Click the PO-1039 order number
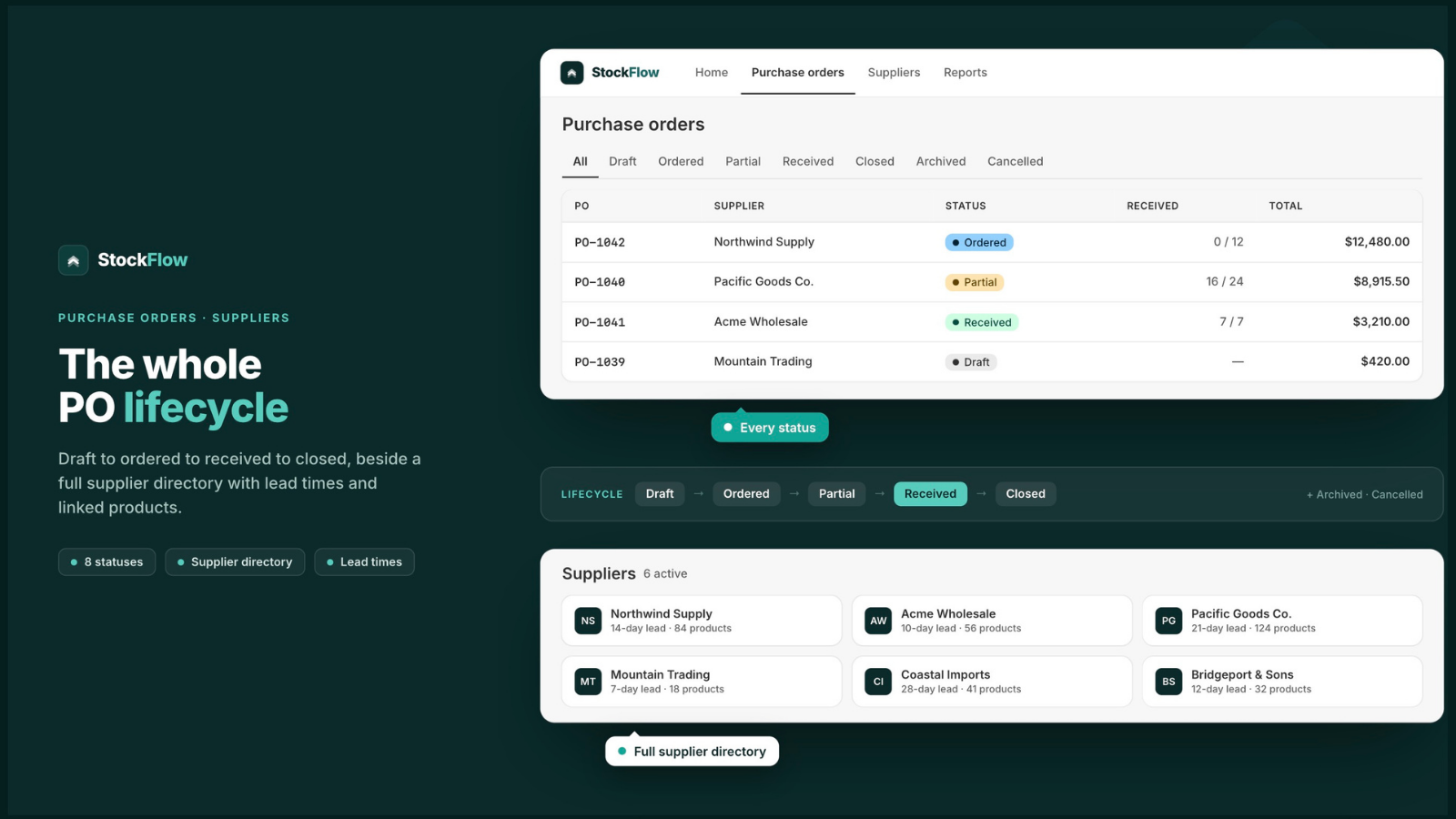Image resolution: width=1456 pixels, height=819 pixels. [x=600, y=362]
